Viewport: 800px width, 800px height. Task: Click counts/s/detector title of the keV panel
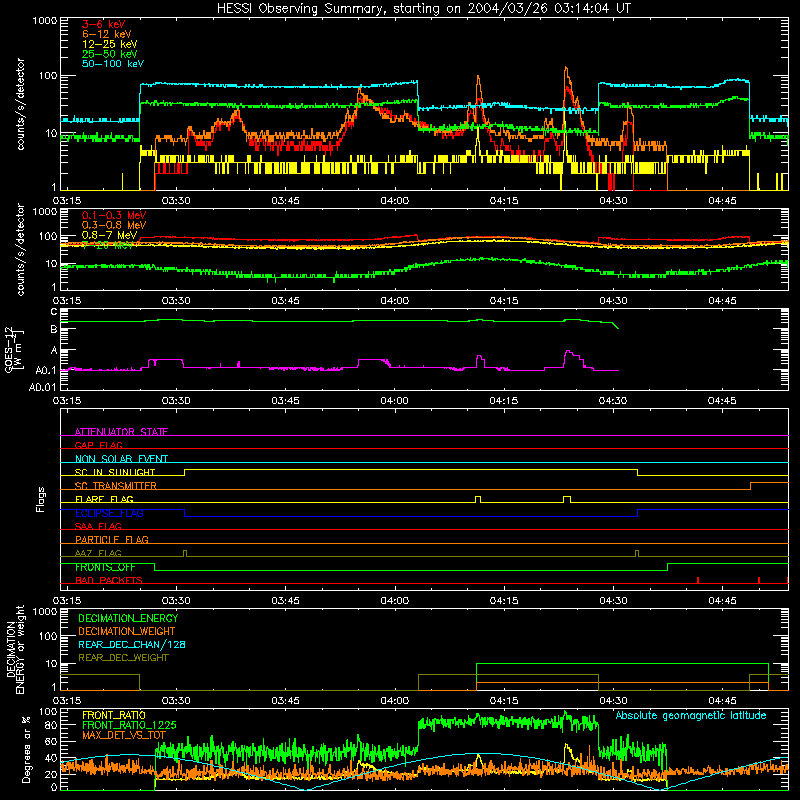click(20, 104)
